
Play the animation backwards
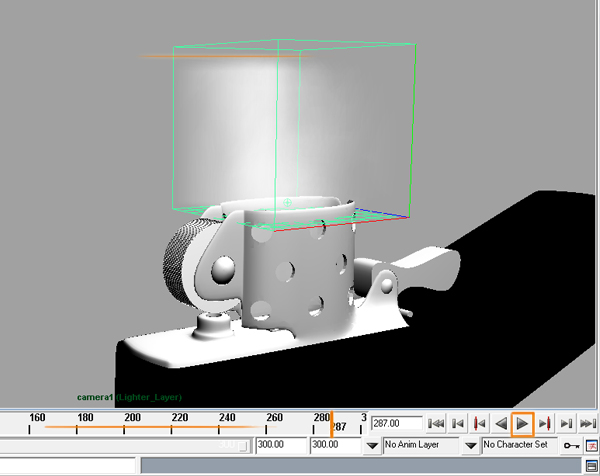501,424
